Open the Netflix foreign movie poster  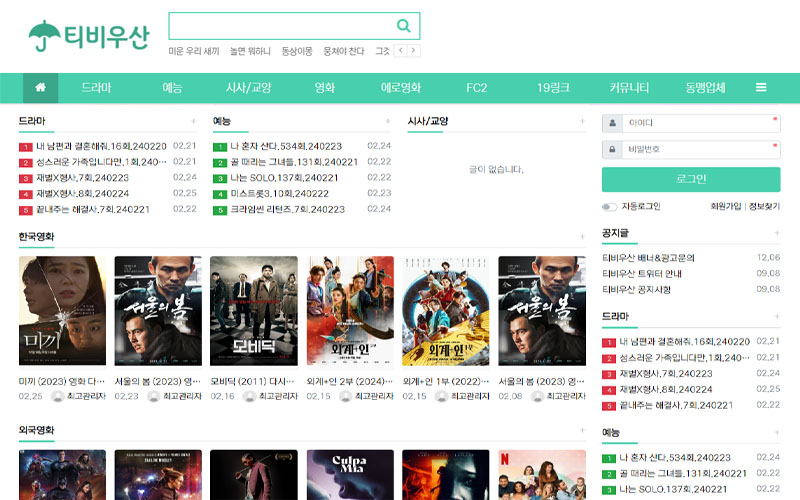(542, 474)
